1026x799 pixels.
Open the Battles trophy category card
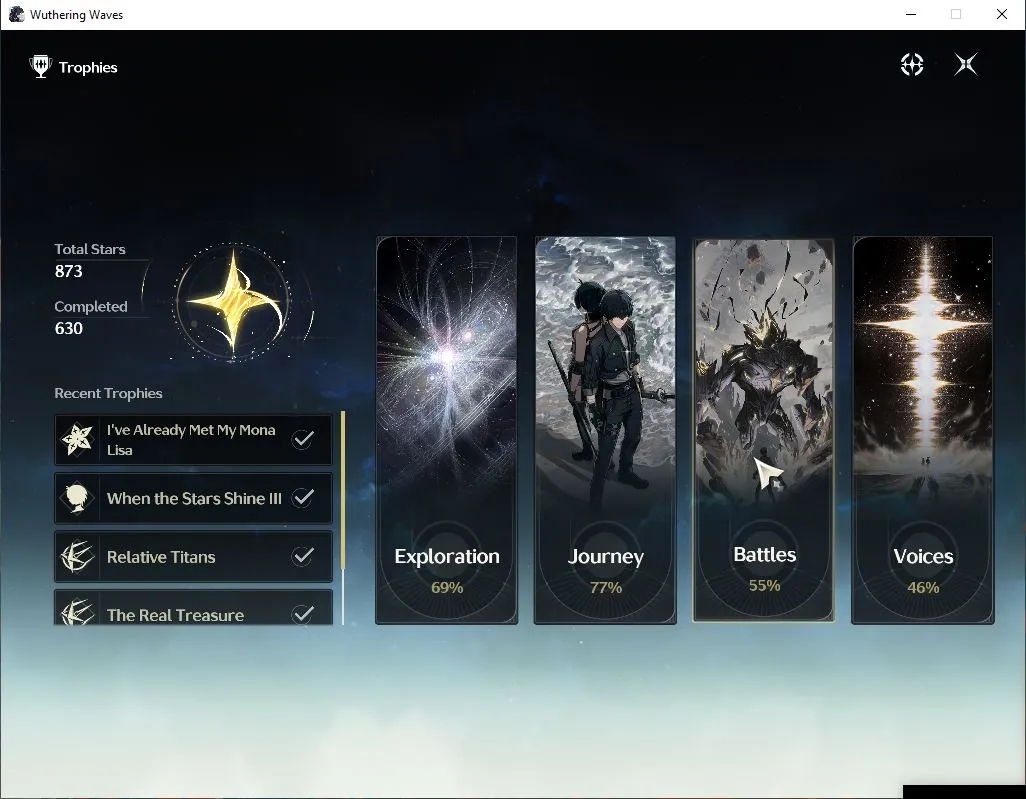pos(764,430)
